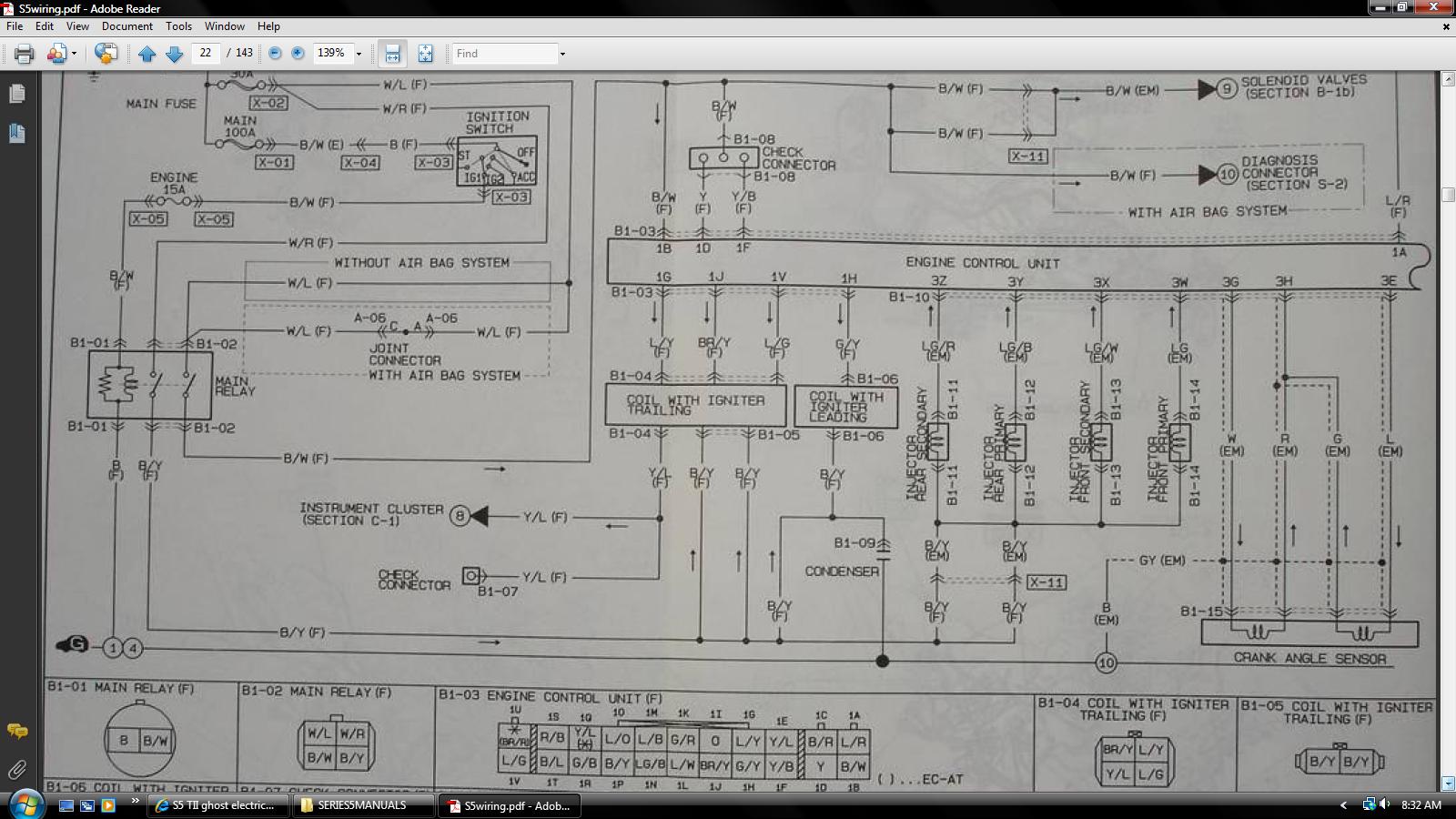Toggle fit one full page icon
Viewport: 1456px width, 819px height.
point(425,54)
